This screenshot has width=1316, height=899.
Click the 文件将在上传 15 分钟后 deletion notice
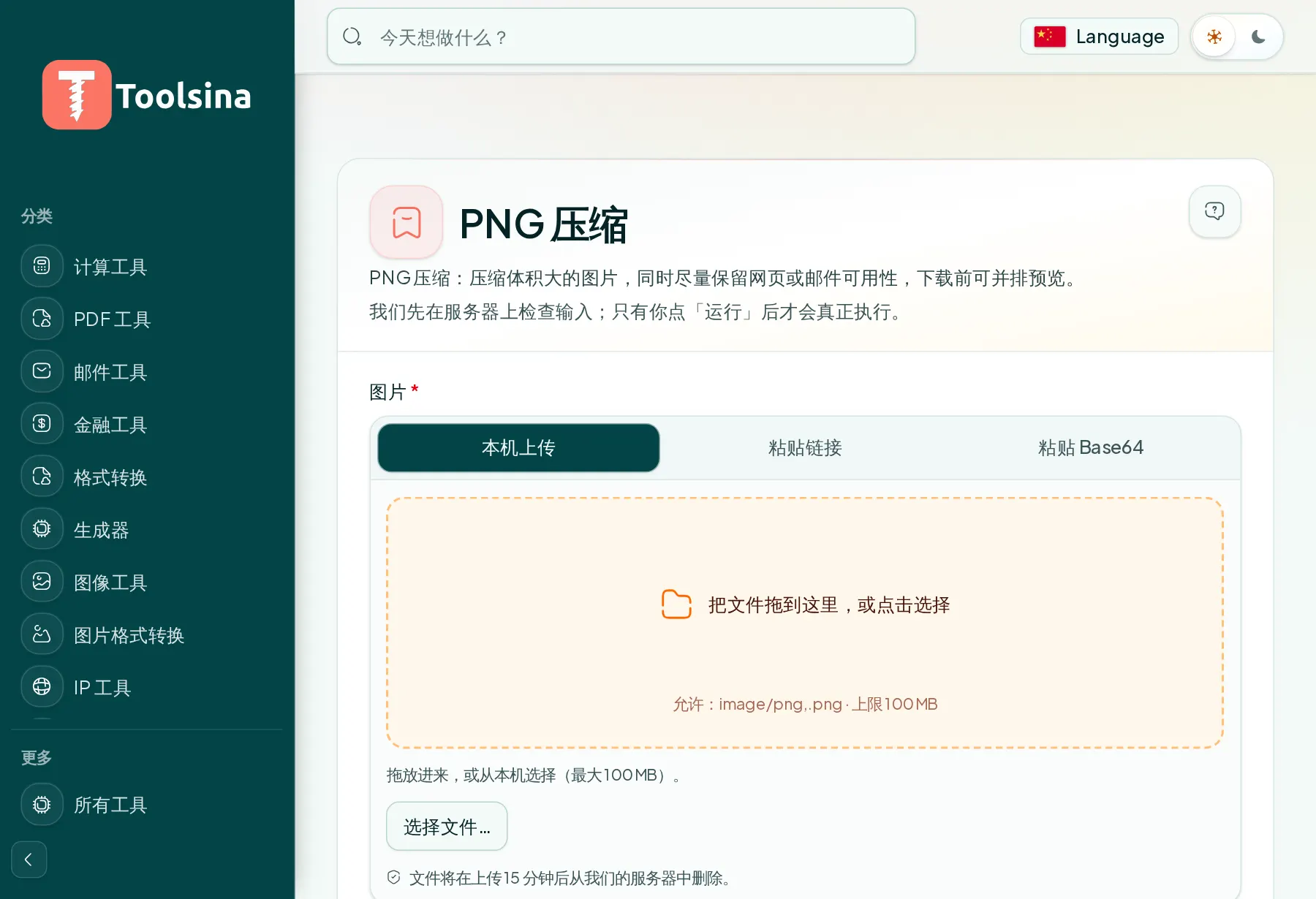(570, 878)
